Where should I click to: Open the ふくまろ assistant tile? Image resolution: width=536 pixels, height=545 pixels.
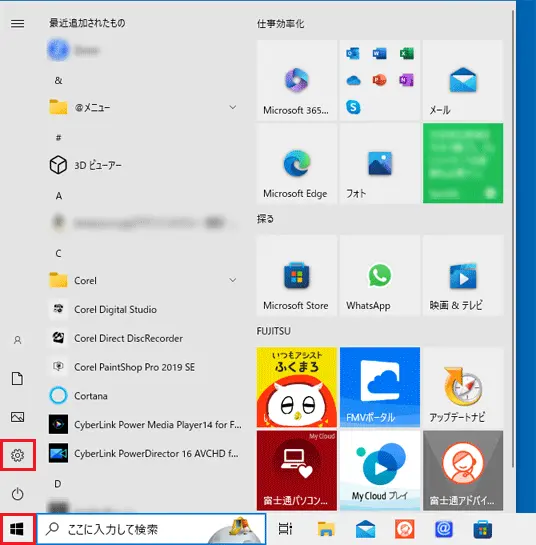pyautogui.click(x=297, y=387)
